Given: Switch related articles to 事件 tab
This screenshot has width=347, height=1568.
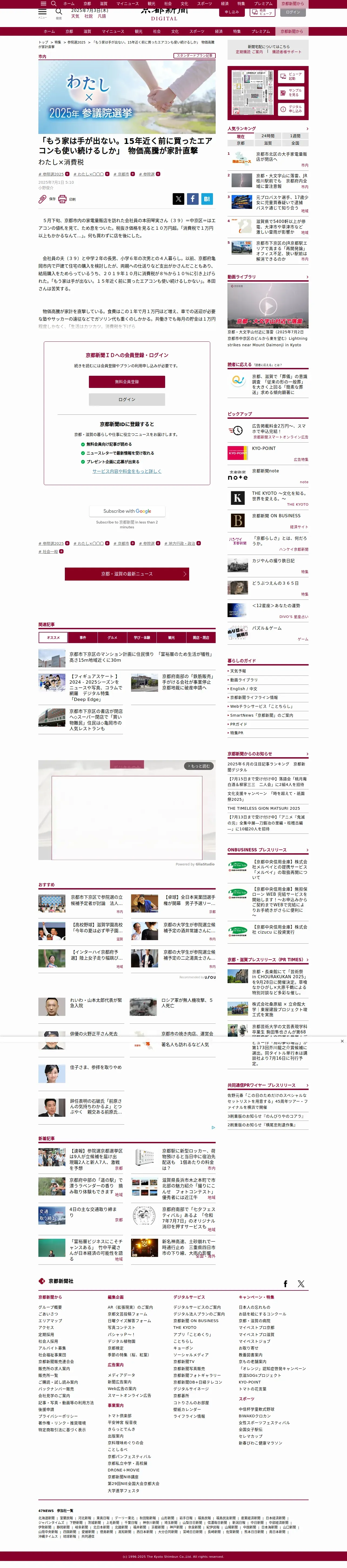Looking at the screenshot, I should coord(83,637).
